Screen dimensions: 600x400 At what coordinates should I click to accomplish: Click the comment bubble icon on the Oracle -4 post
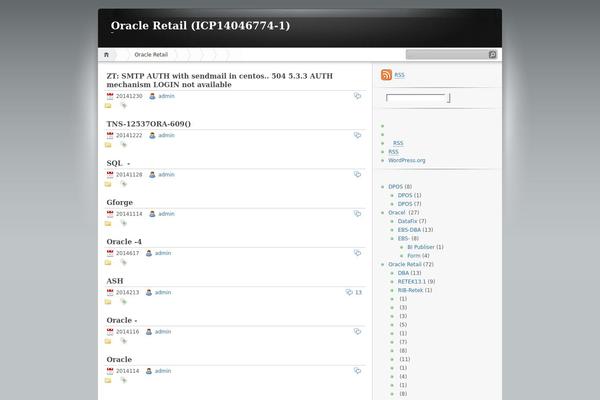click(357, 253)
